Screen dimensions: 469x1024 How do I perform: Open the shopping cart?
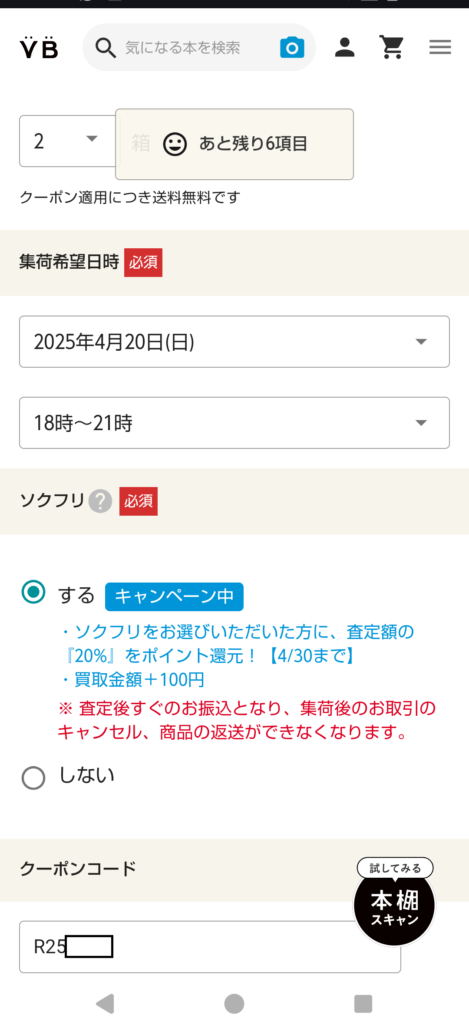pos(391,47)
